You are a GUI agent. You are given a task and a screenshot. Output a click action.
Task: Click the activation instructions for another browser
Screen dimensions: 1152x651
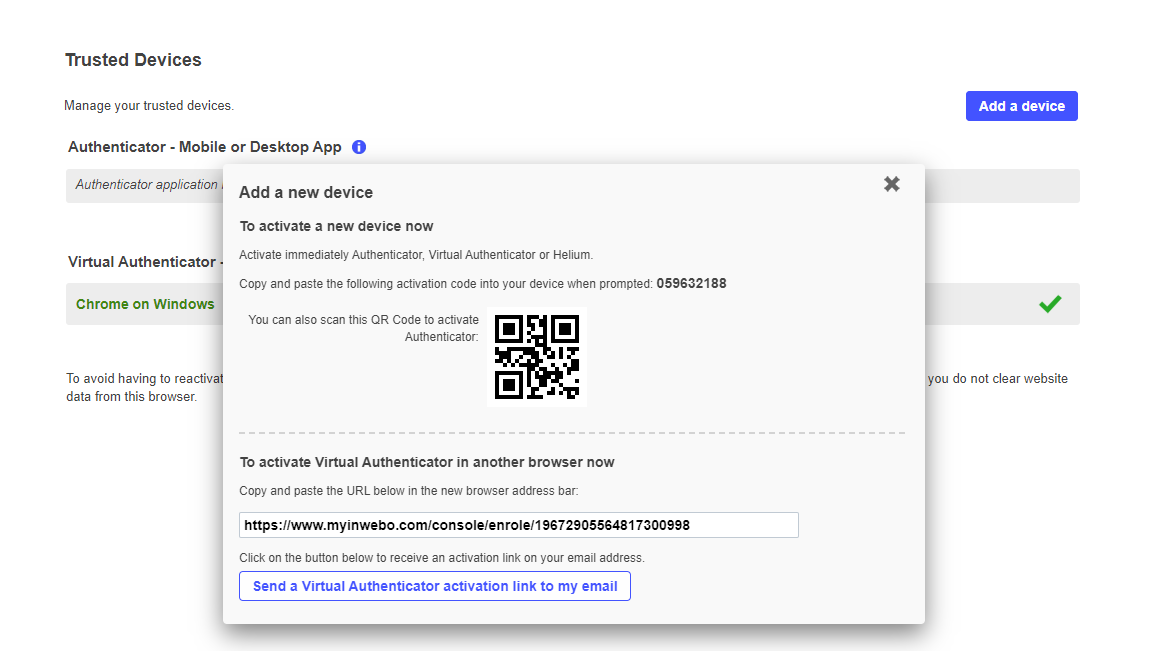click(x=427, y=462)
